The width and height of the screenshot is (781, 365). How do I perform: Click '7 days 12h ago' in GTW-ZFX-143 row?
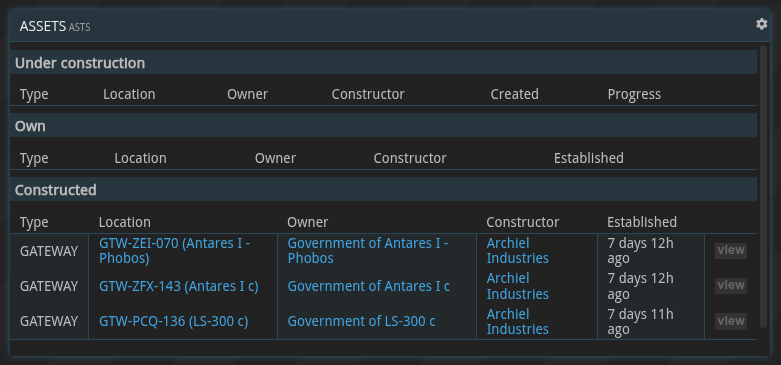(640, 286)
